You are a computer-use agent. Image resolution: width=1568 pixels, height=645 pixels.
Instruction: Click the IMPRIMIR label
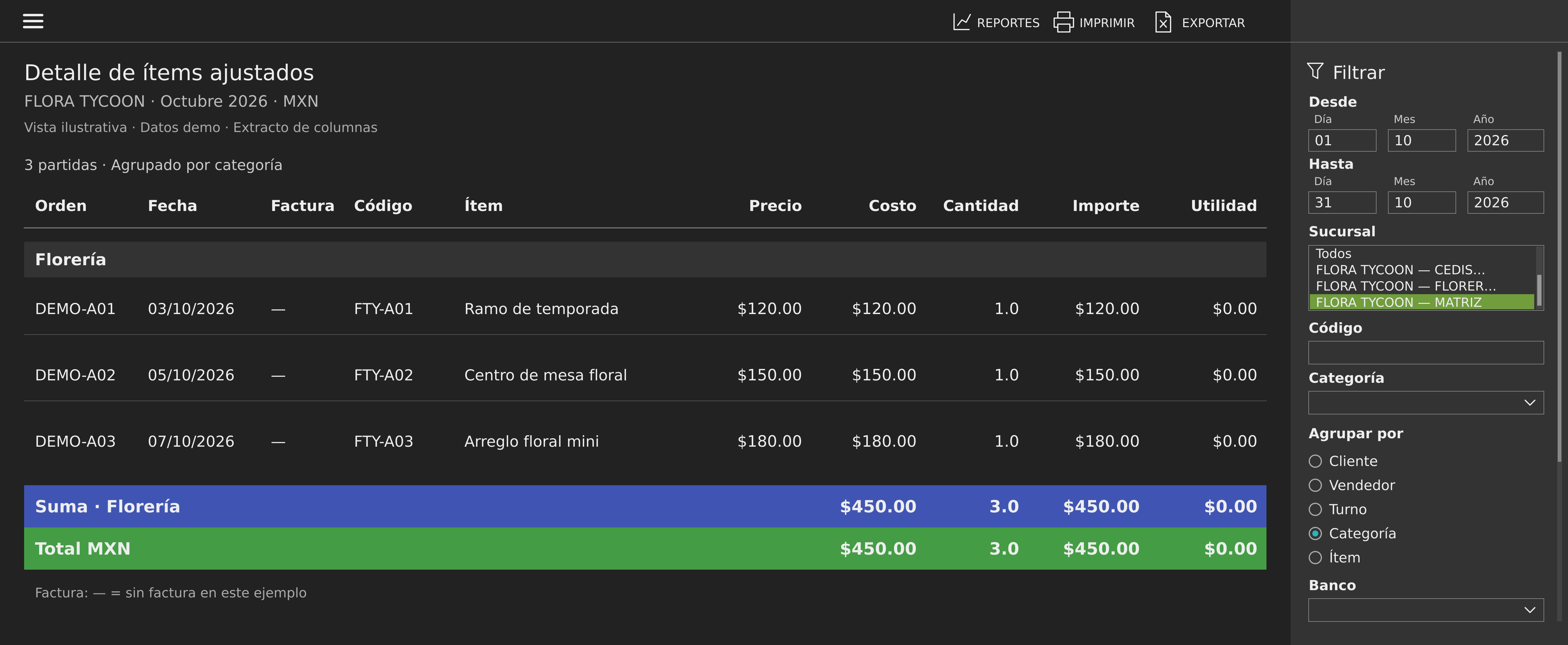(x=1107, y=23)
